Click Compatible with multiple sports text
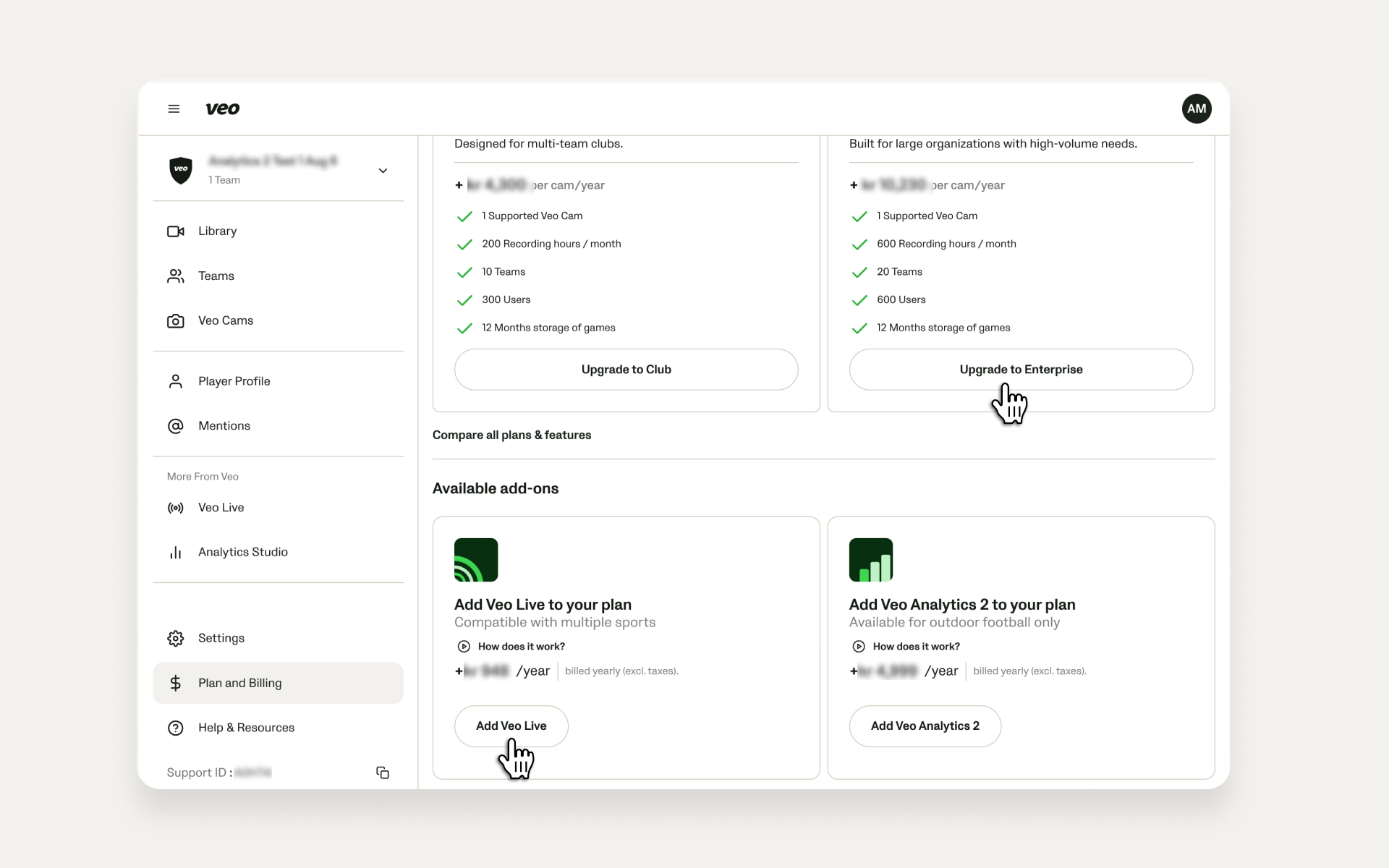The height and width of the screenshot is (868, 1389). tap(555, 623)
